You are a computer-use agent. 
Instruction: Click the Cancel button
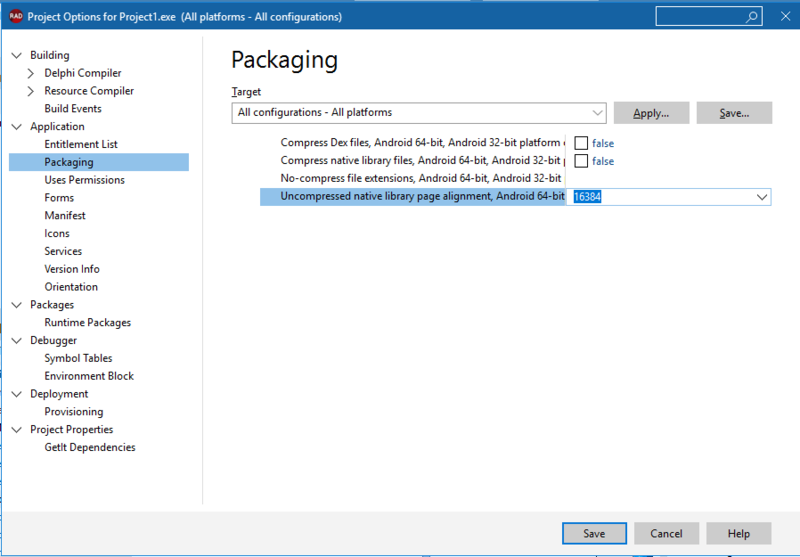[x=666, y=534]
